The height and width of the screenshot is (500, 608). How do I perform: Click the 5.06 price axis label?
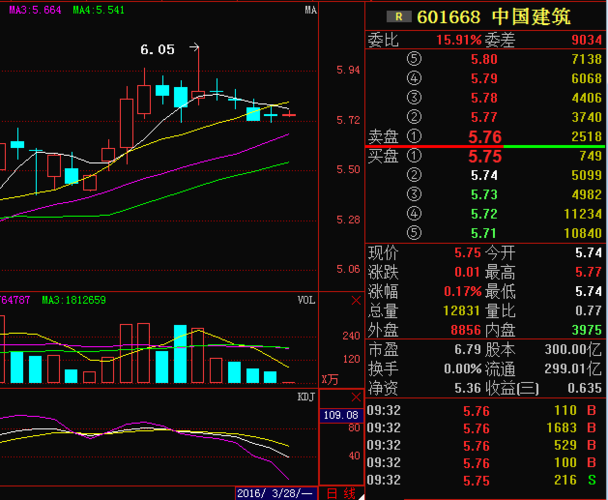(x=348, y=269)
